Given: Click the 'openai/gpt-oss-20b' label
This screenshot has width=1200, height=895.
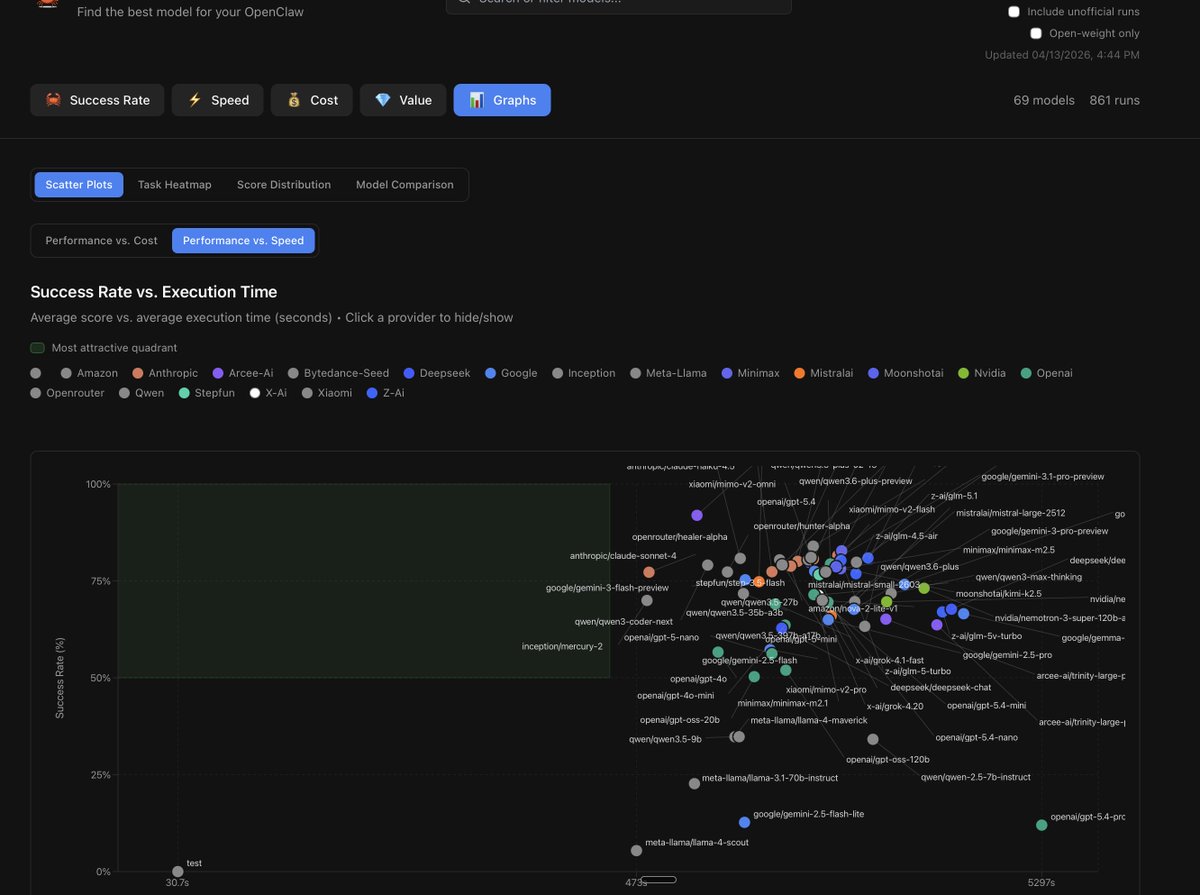Looking at the screenshot, I should [680, 720].
